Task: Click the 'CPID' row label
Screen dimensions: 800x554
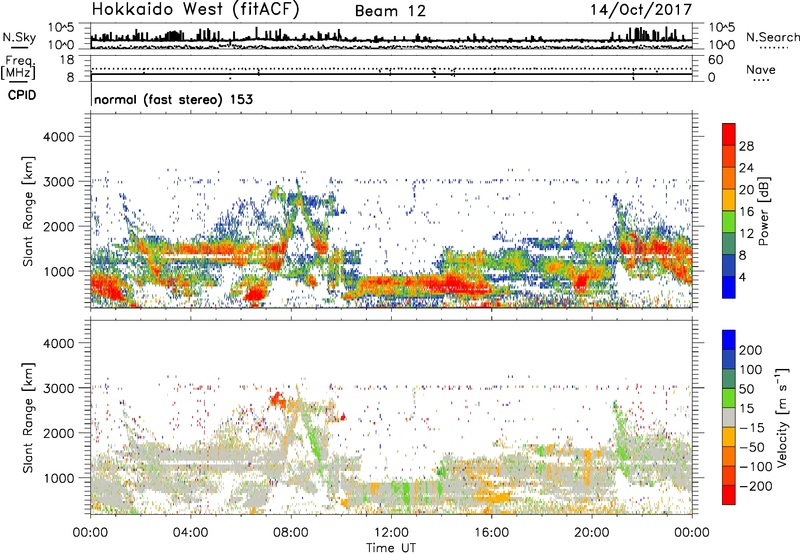Action: pos(22,95)
